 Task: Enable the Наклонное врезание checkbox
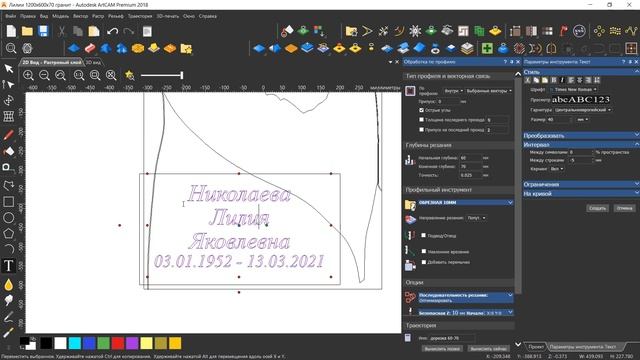[x=424, y=251]
